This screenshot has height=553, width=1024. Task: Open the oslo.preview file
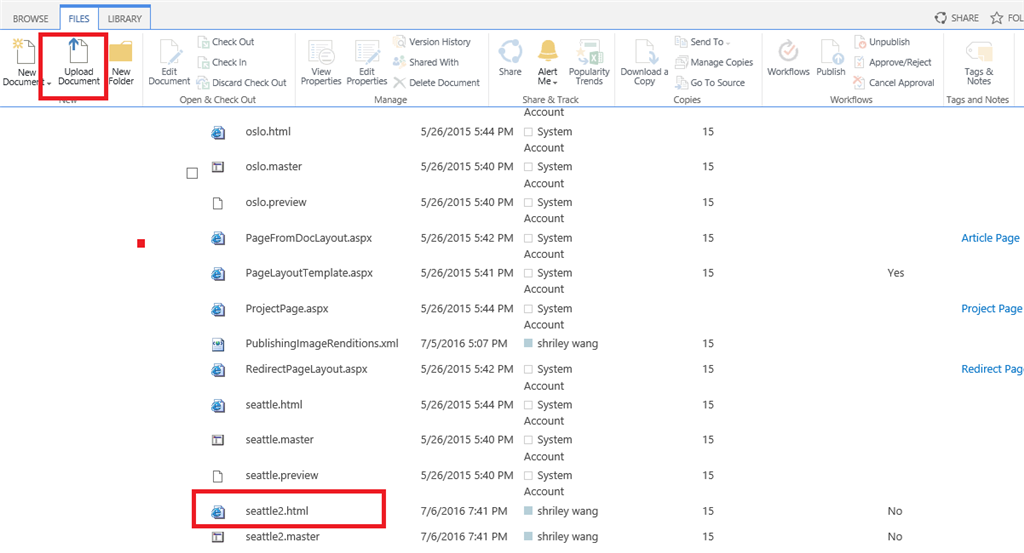[x=276, y=202]
